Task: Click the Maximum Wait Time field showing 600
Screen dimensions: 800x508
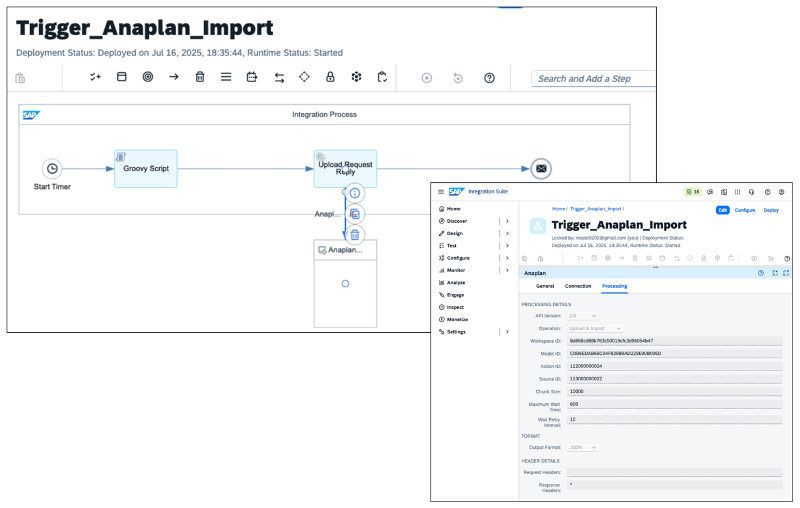Action: (x=674, y=404)
